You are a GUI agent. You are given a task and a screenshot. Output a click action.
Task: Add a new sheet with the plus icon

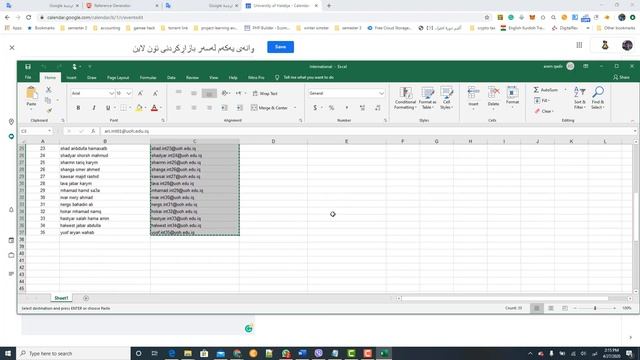point(86,298)
